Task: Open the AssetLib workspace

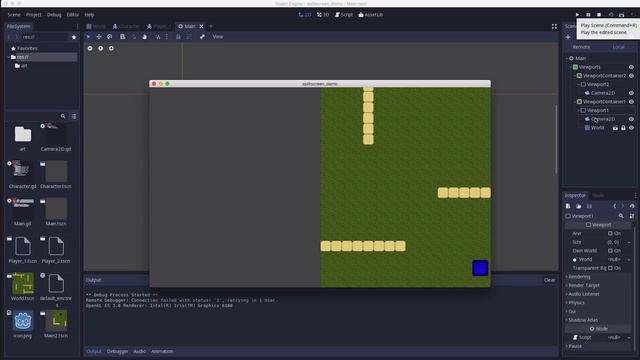Action: [x=371, y=15]
